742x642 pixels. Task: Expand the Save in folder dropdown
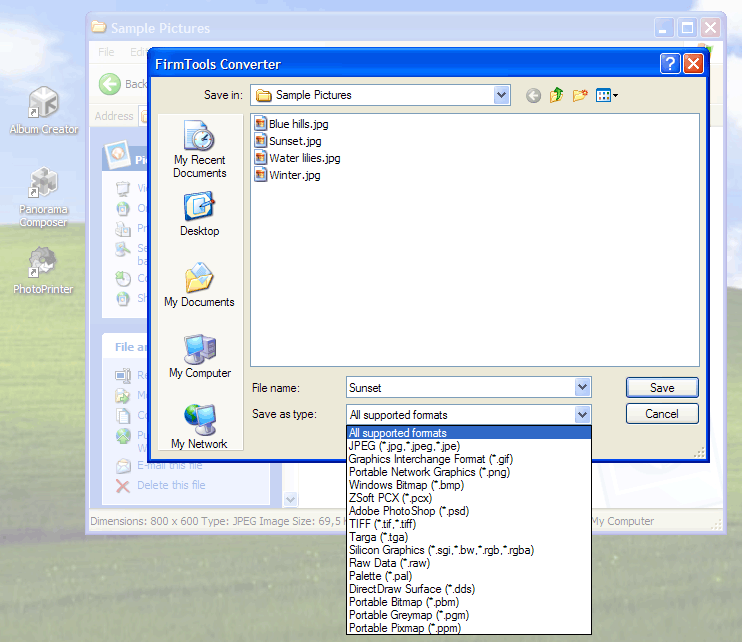501,95
